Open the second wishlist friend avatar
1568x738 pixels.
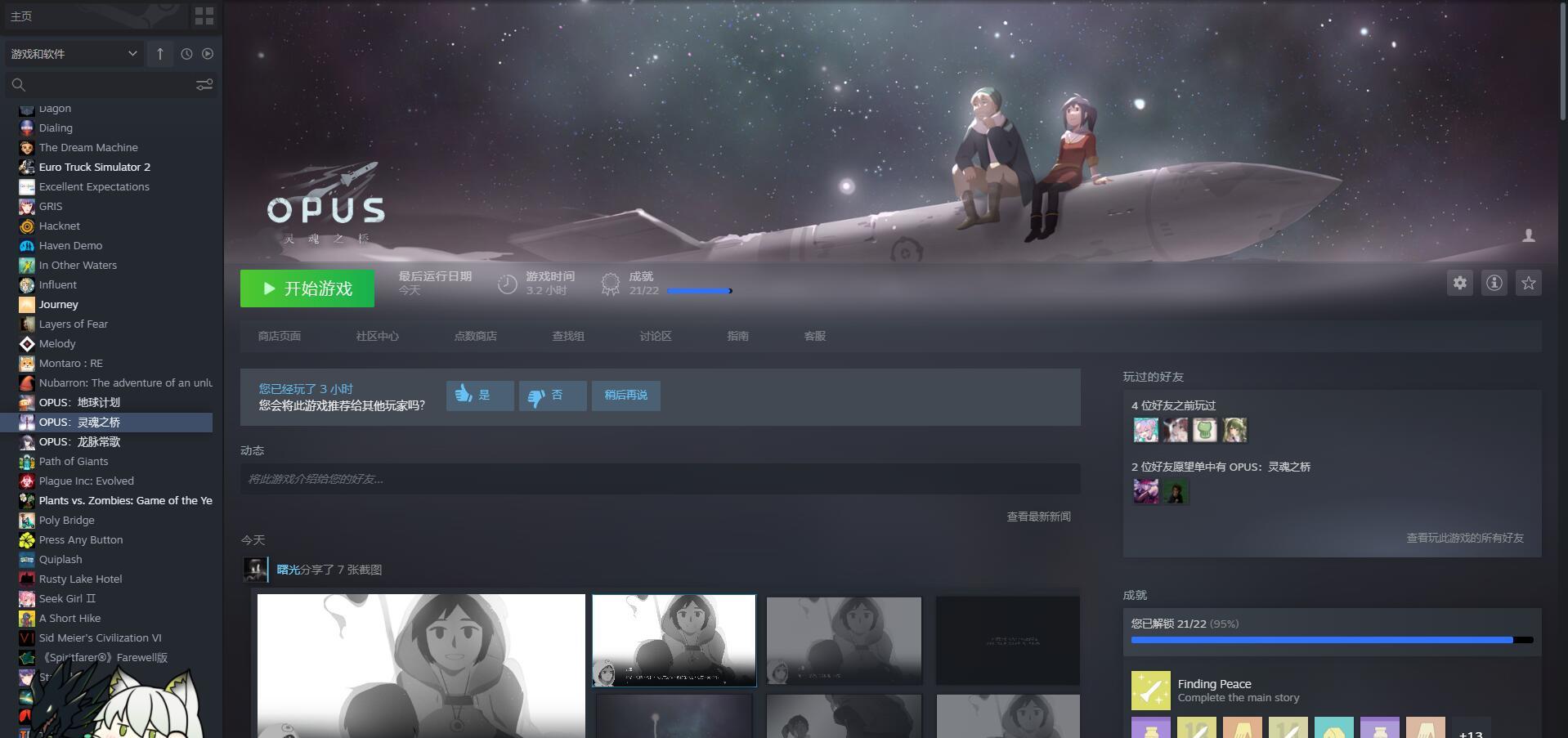[1175, 491]
